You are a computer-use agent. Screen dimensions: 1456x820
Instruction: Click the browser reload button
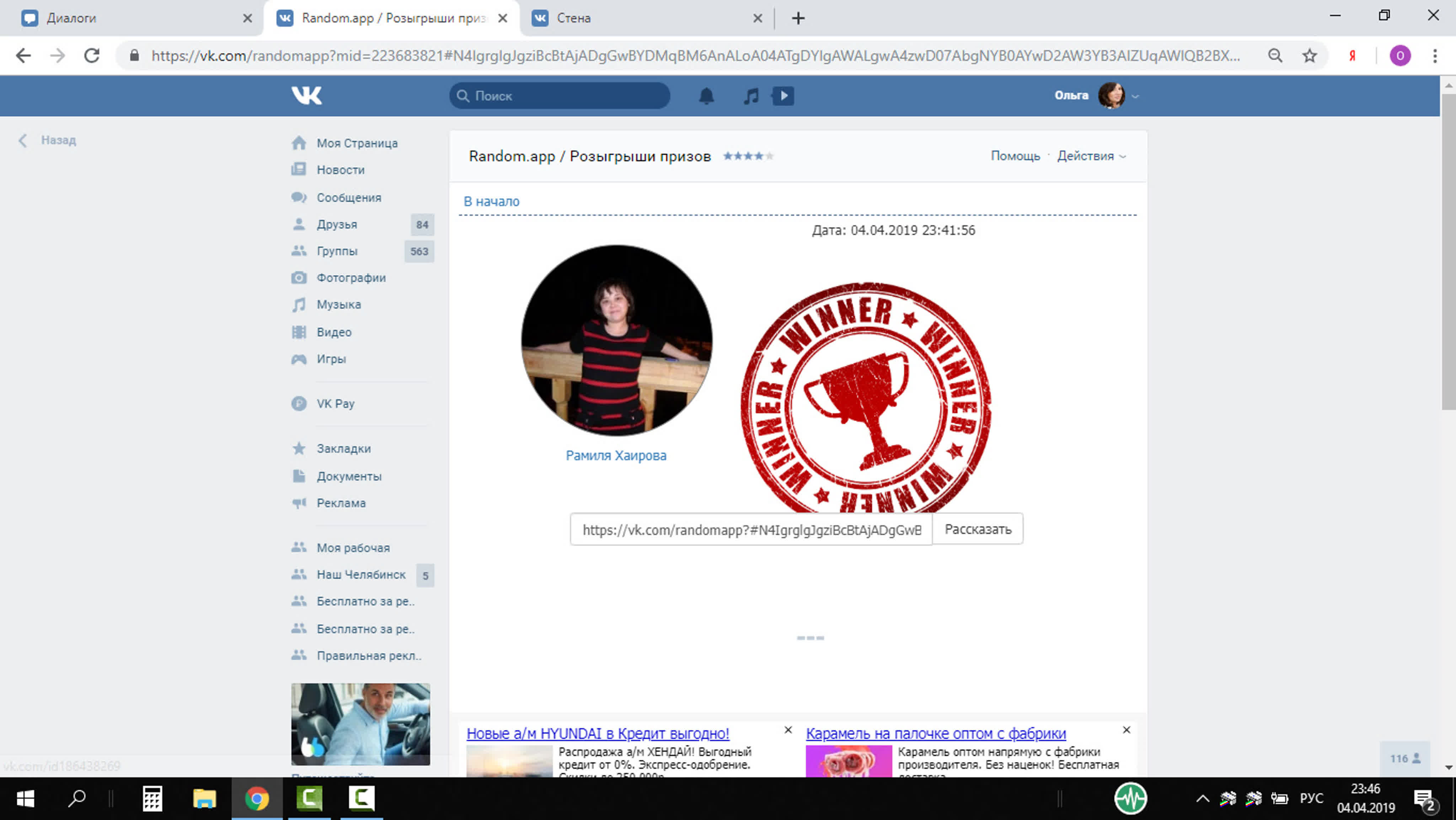pyautogui.click(x=92, y=55)
